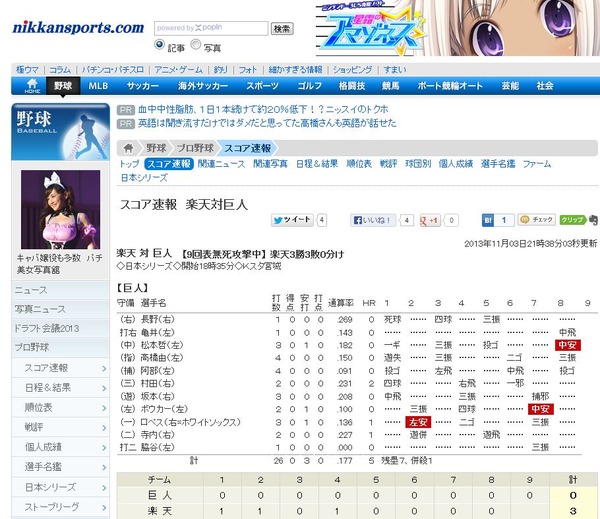Open the サッカー navigation tab

pos(143,86)
